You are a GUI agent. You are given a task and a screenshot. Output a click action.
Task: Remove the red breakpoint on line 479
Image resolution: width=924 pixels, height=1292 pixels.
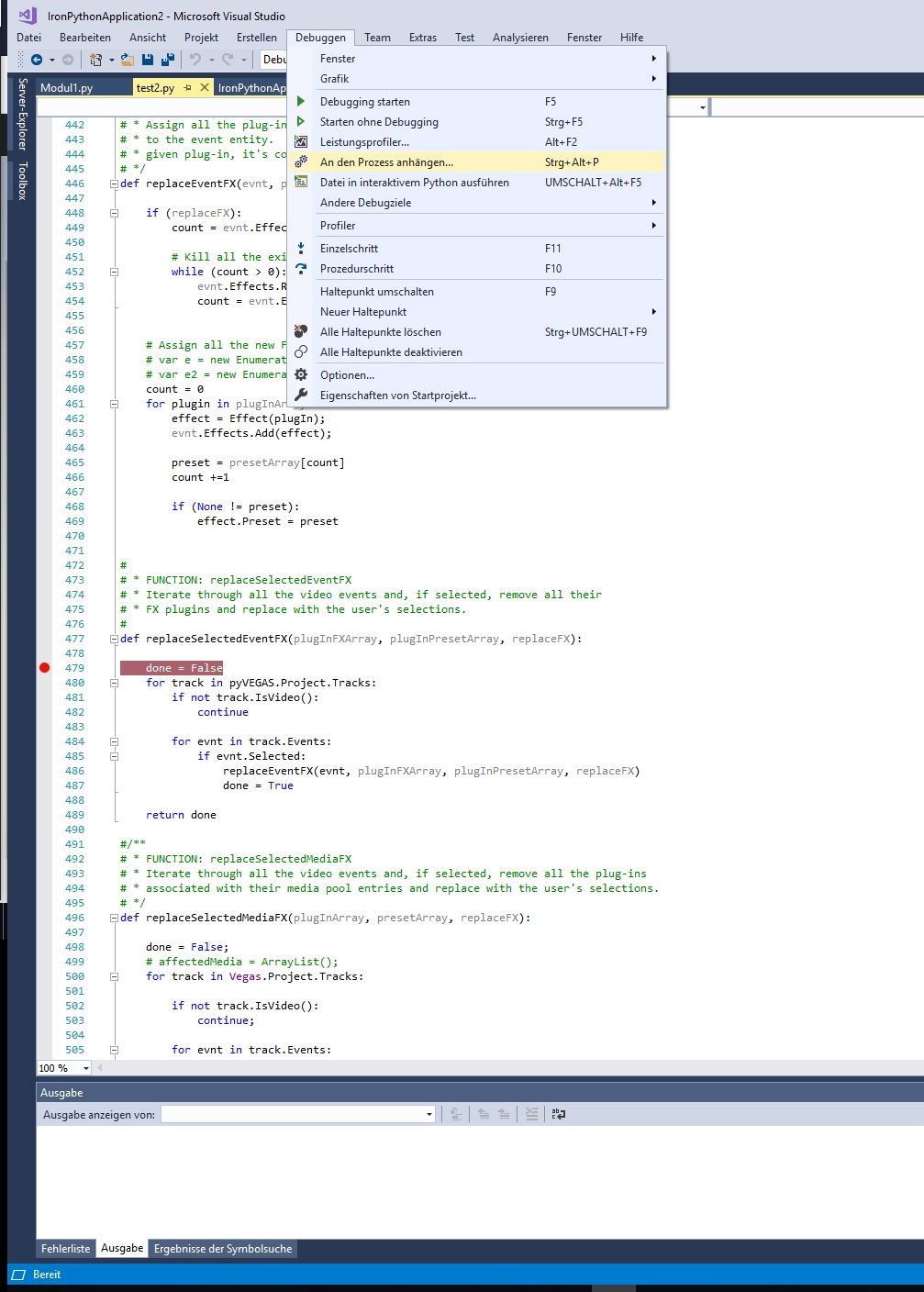click(44, 668)
